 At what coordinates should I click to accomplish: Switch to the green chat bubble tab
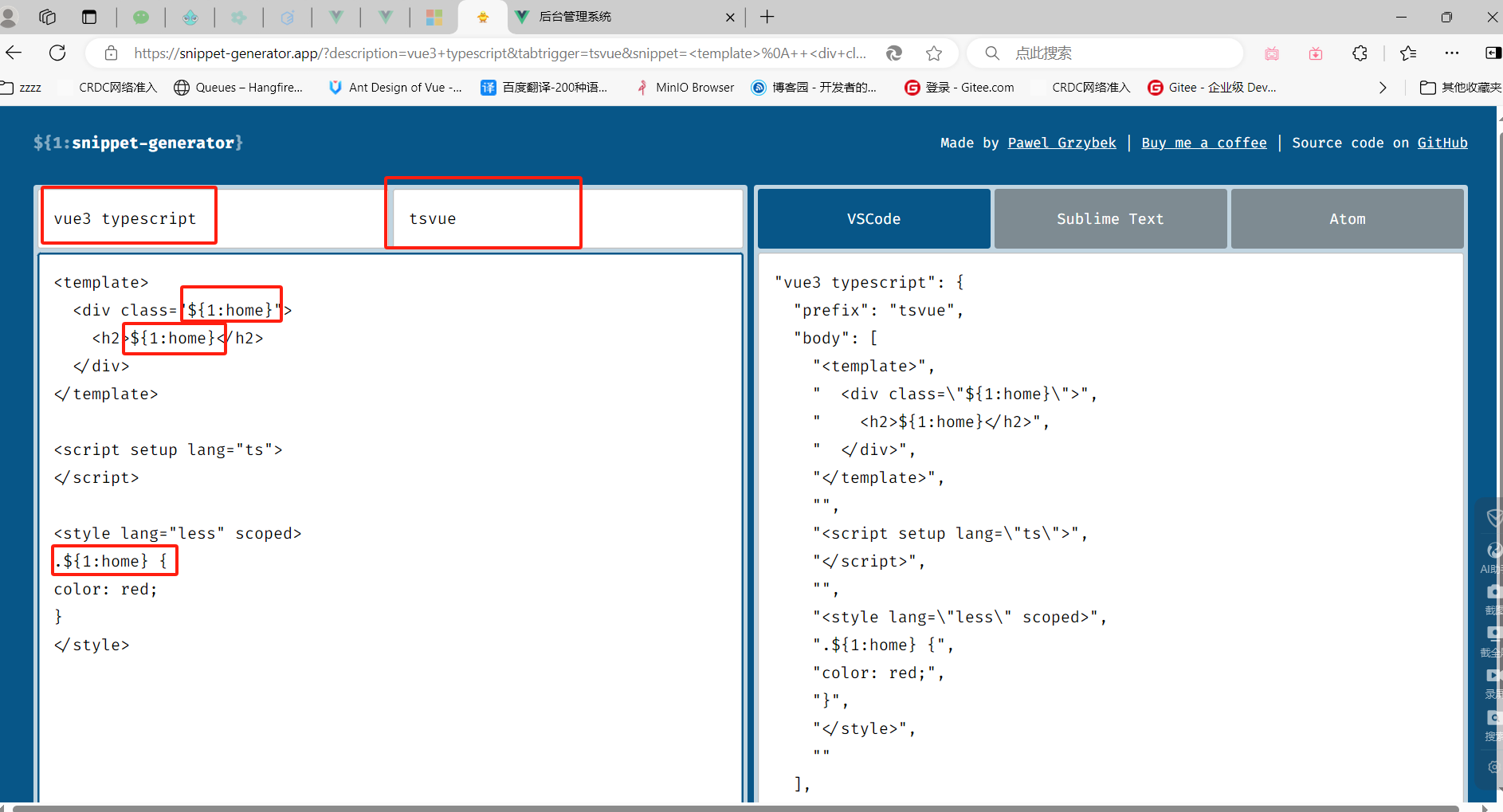pos(141,17)
